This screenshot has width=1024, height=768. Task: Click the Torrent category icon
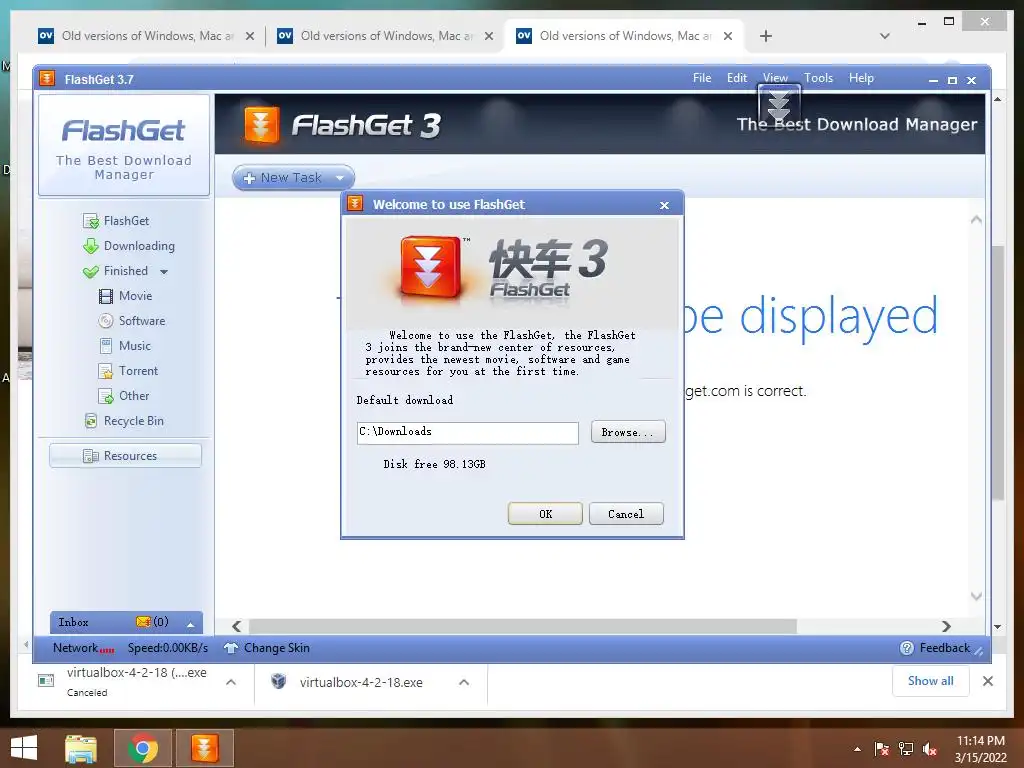coord(106,371)
